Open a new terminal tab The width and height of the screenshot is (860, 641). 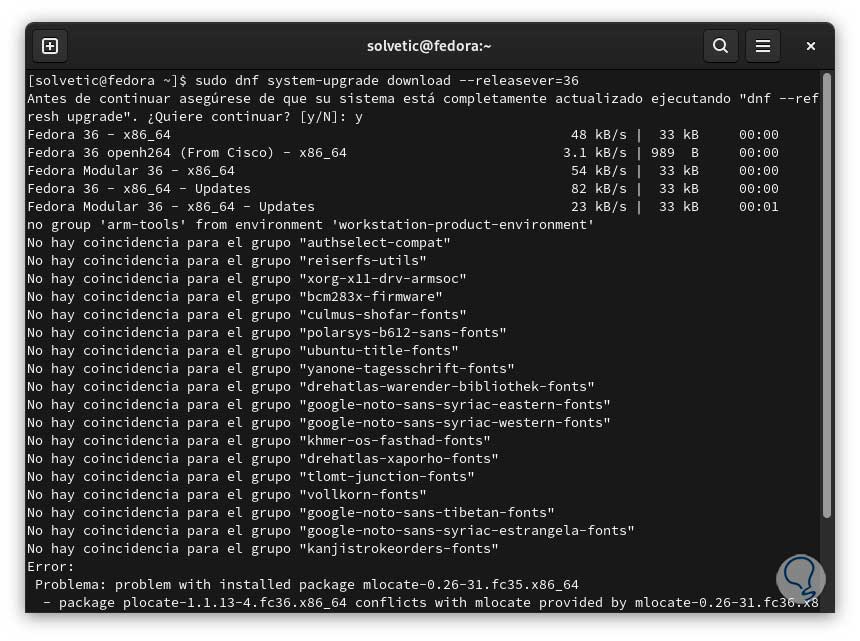[50, 46]
